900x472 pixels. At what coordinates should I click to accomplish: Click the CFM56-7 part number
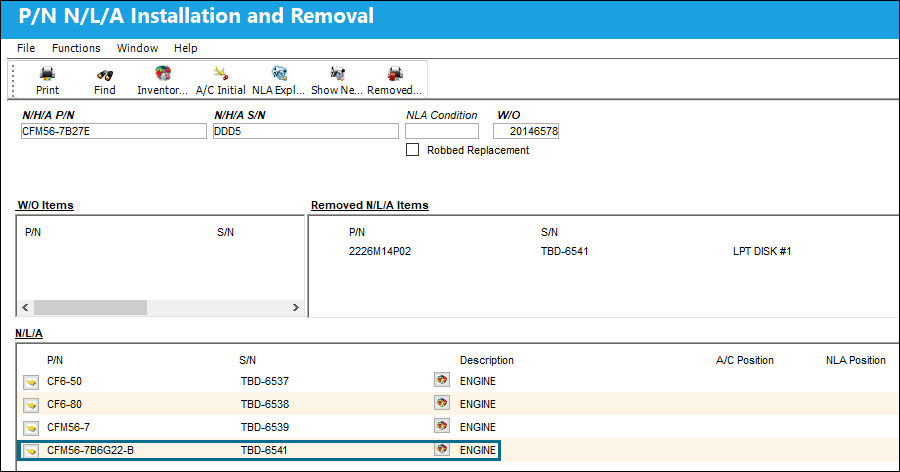68,427
